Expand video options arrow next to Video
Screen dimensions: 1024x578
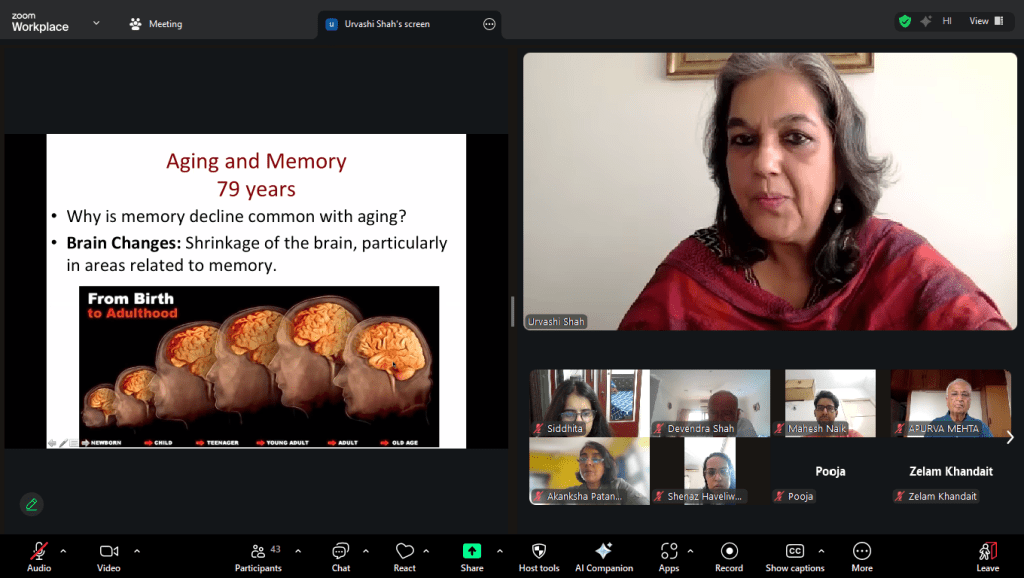(137, 550)
